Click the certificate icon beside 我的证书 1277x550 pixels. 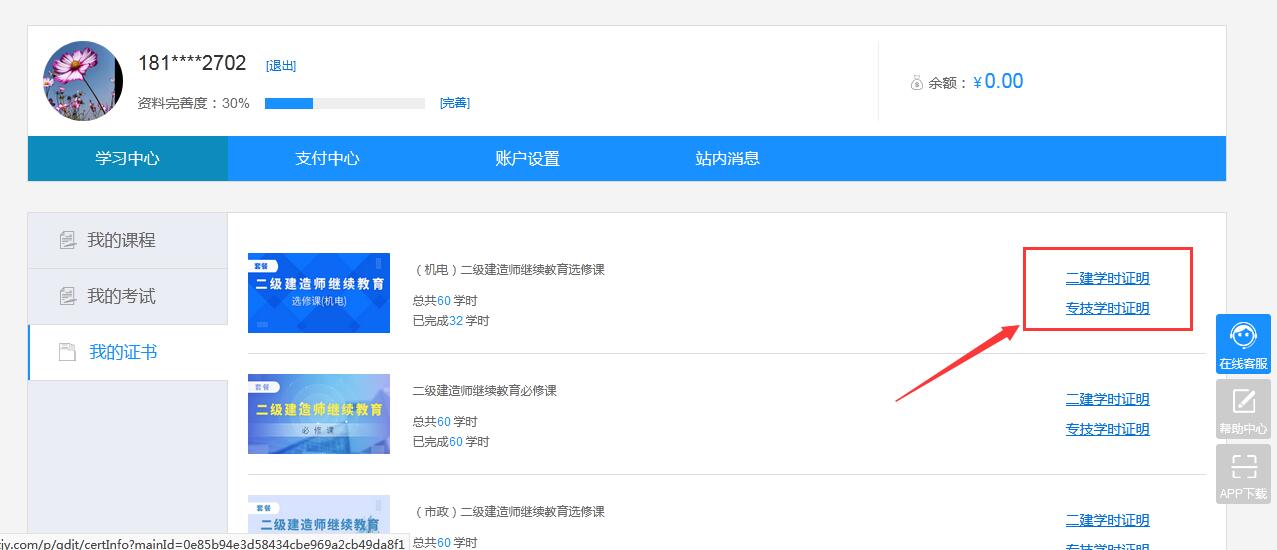tap(68, 353)
